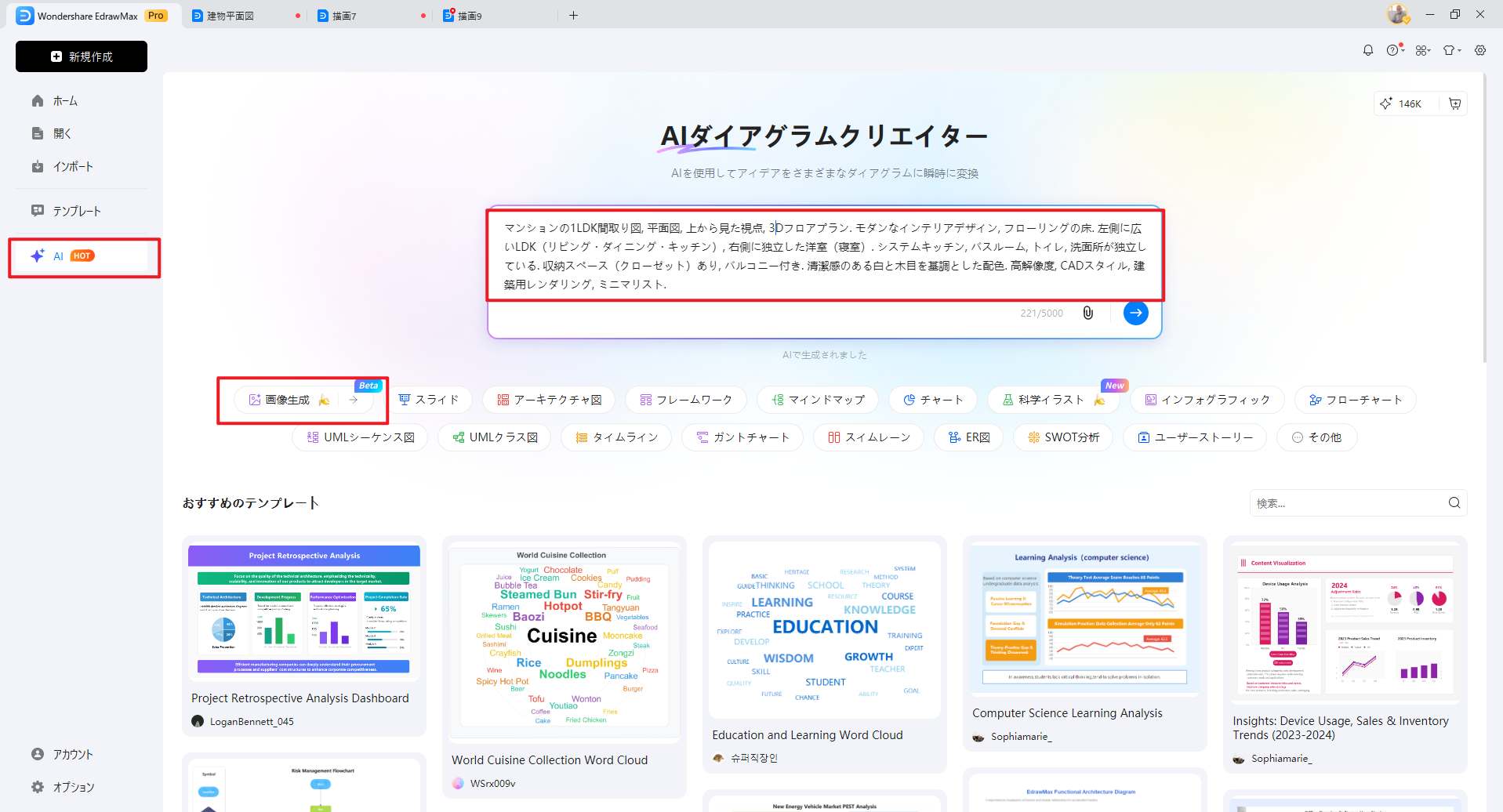Send the prompt with the arrow button
This screenshot has height=812, width=1503.
(x=1135, y=312)
